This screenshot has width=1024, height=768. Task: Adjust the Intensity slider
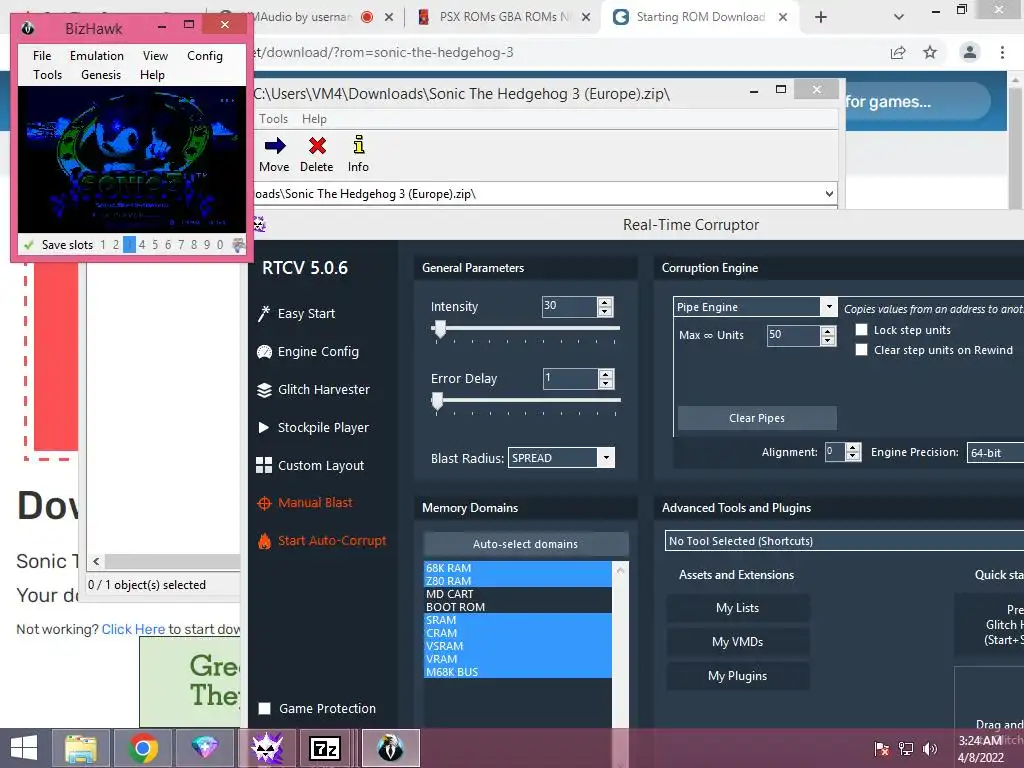(x=440, y=328)
